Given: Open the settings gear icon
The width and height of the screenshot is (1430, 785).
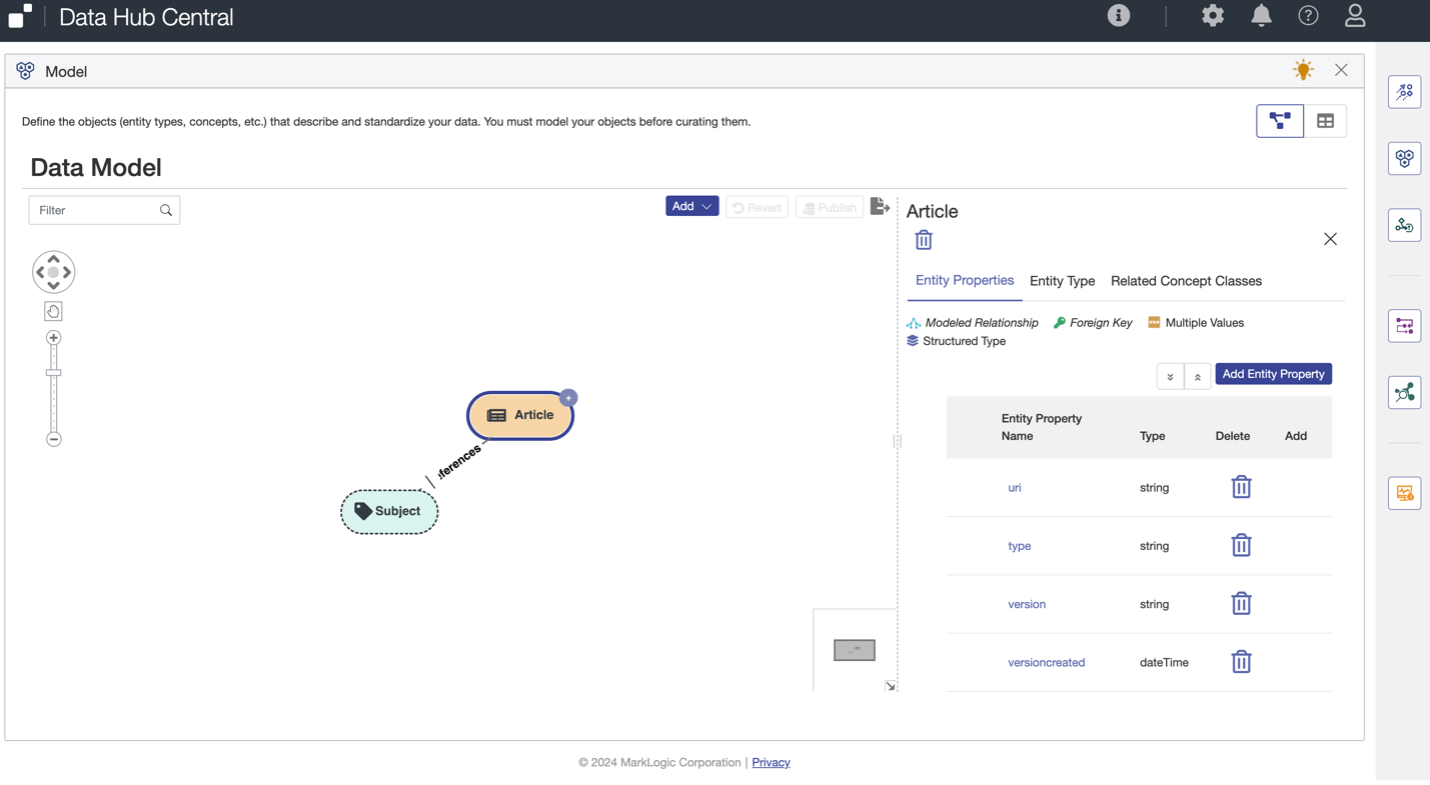Looking at the screenshot, I should (x=1212, y=16).
